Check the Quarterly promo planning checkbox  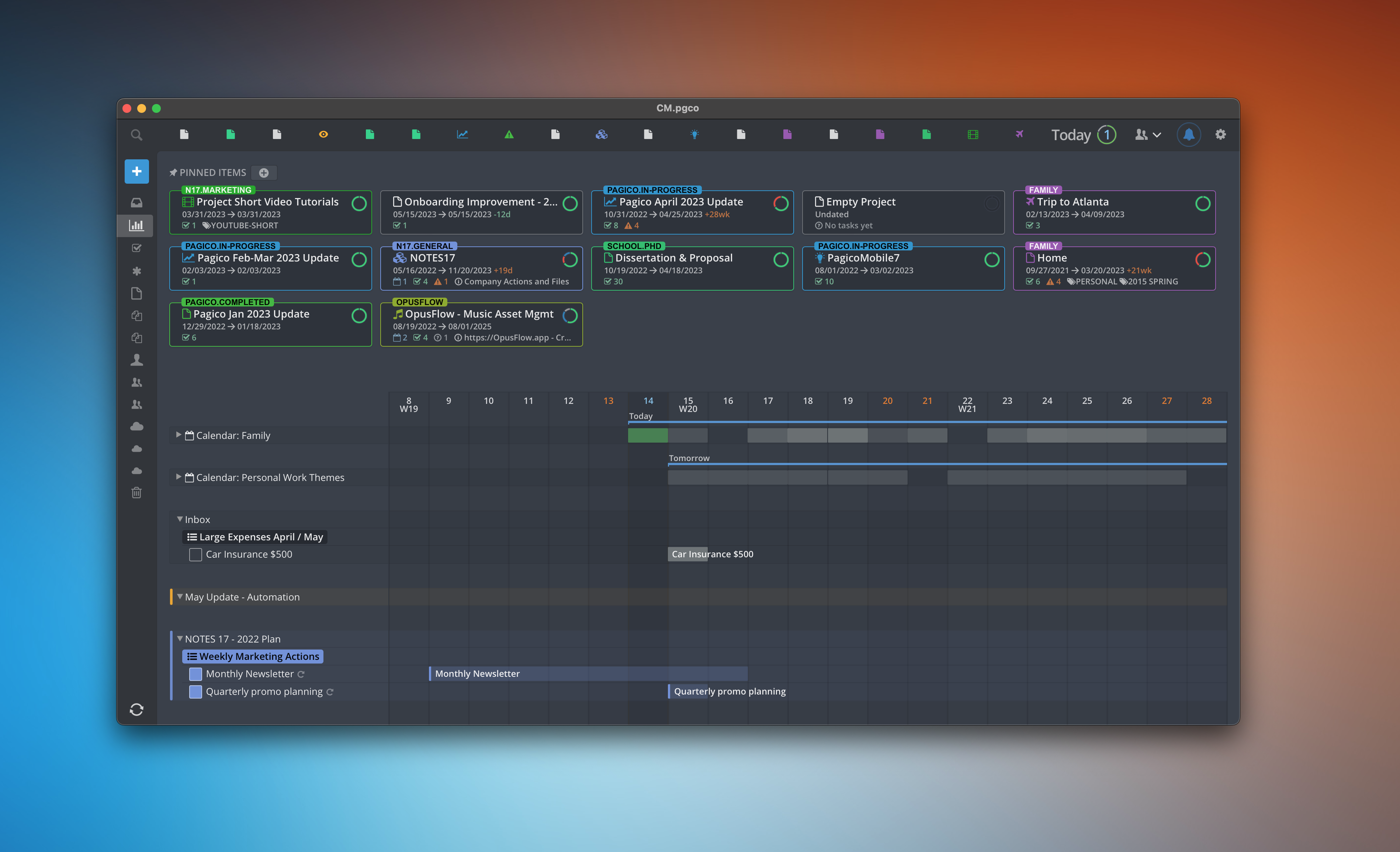195,691
